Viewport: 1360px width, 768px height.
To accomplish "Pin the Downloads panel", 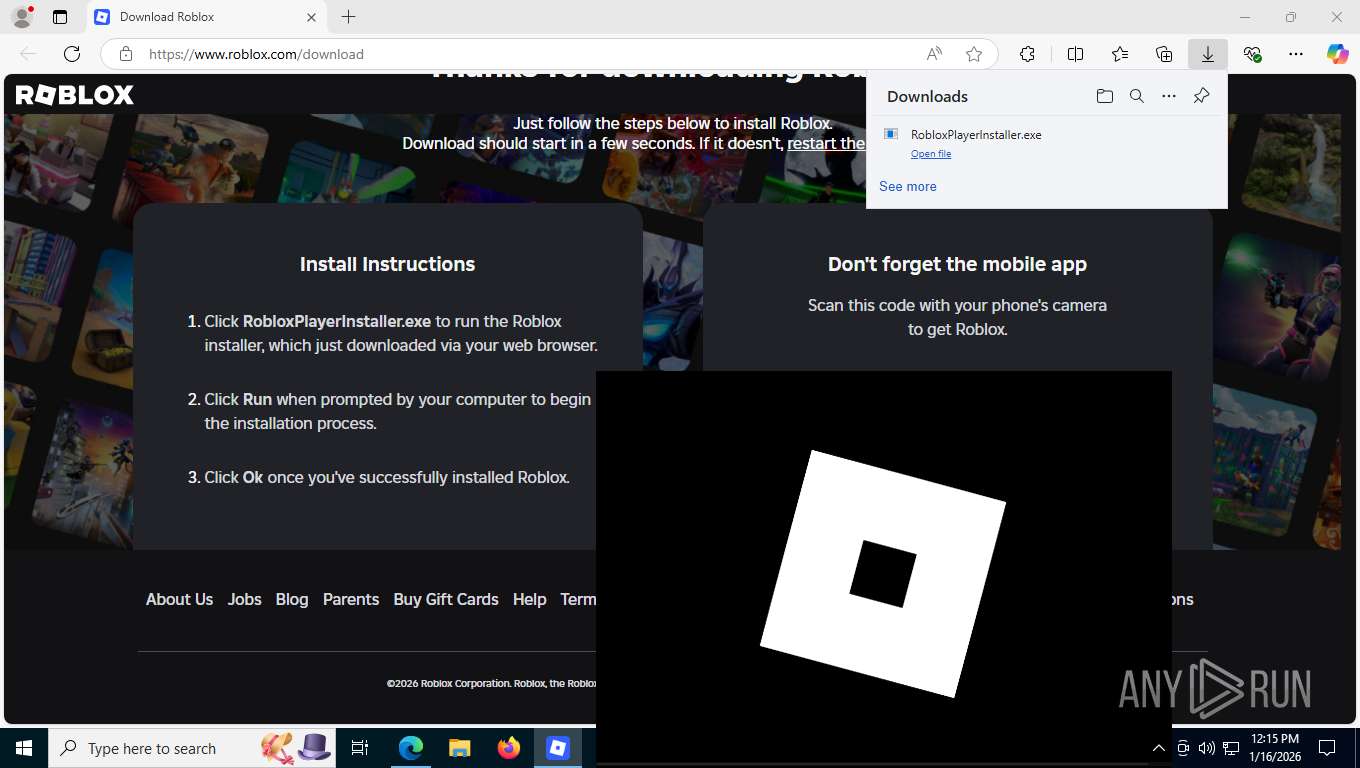I will coord(1202,96).
